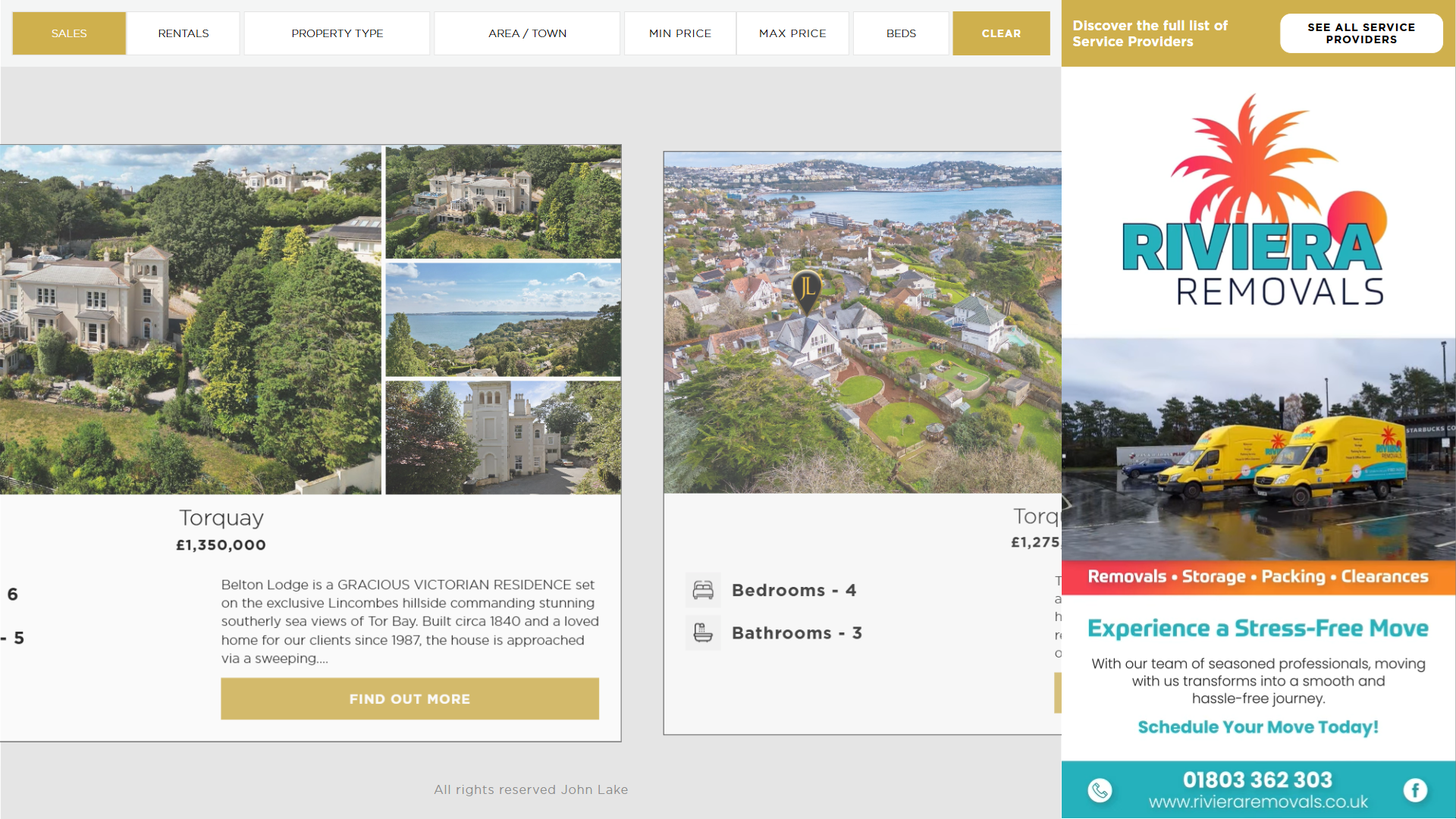1456x819 pixels.
Task: Select the sea view thumbnail photo
Action: [x=503, y=319]
